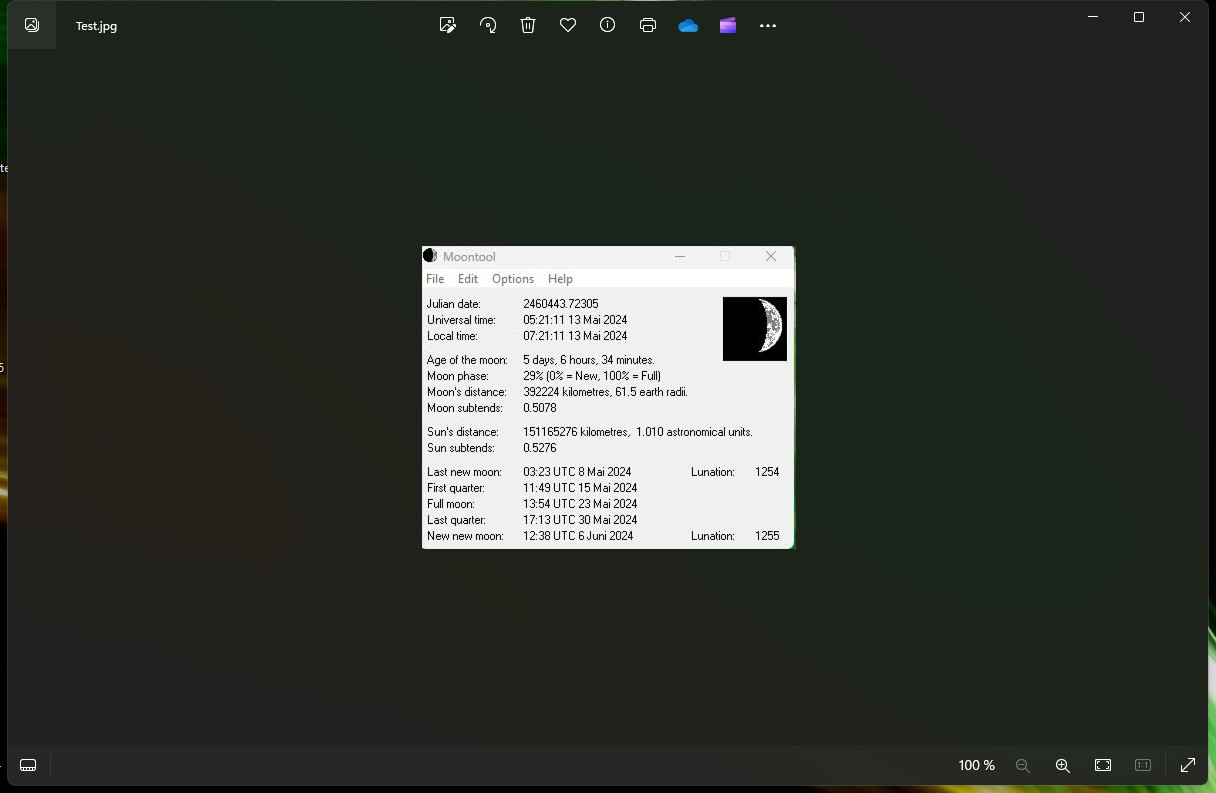Show file info panel

(608, 26)
